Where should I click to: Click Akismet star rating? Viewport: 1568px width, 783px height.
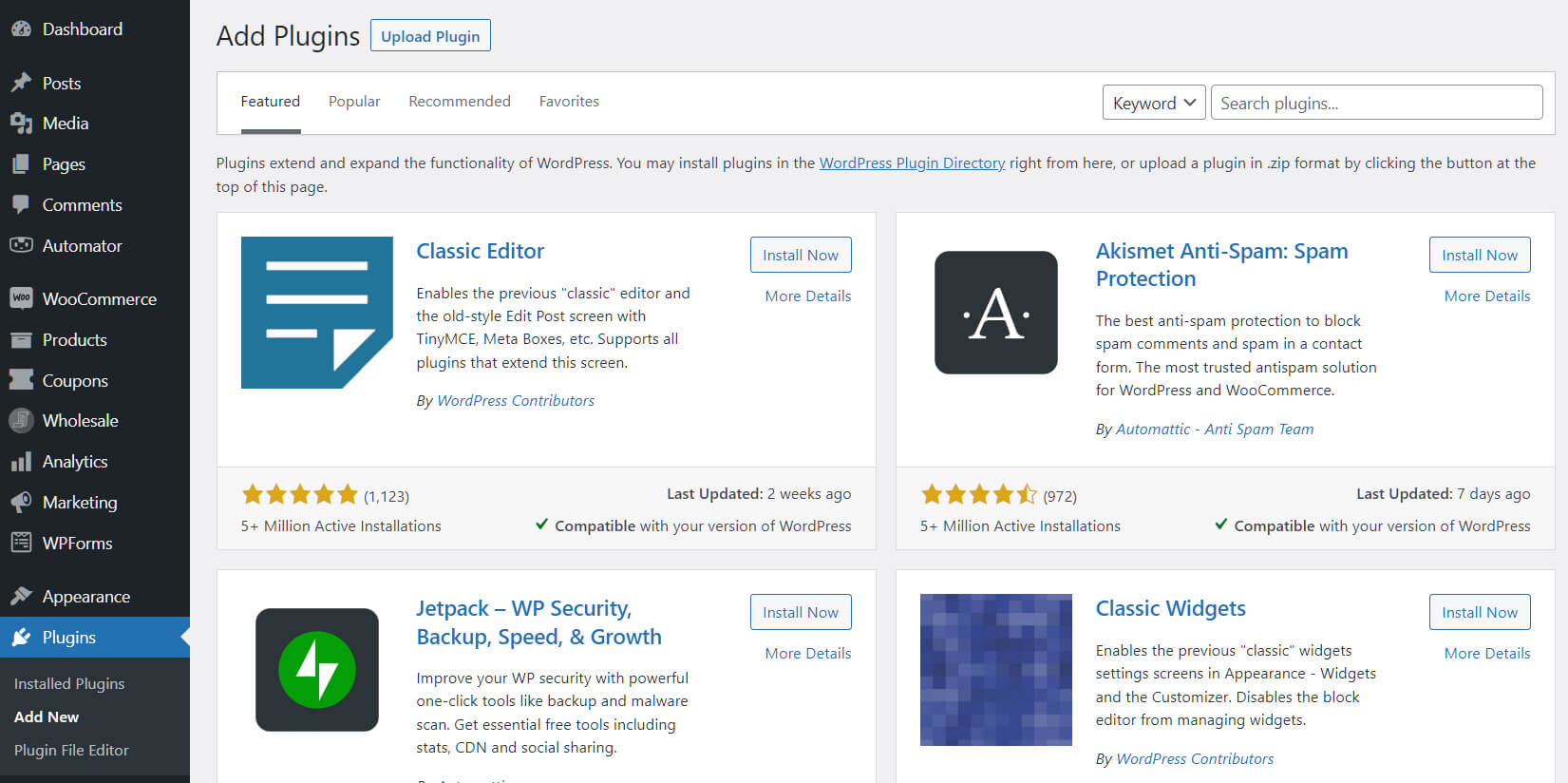(979, 494)
